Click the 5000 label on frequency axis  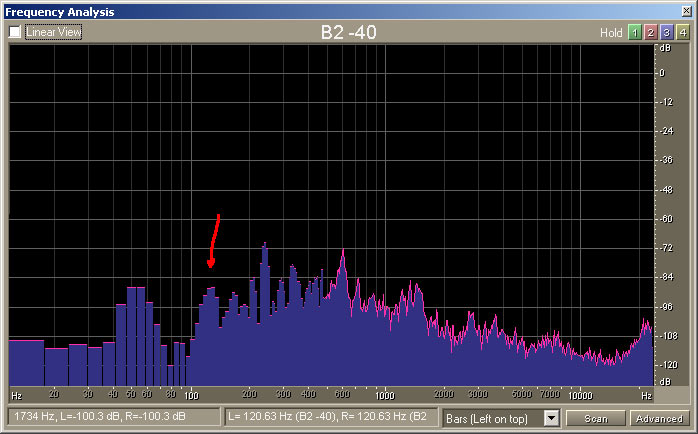coord(522,394)
